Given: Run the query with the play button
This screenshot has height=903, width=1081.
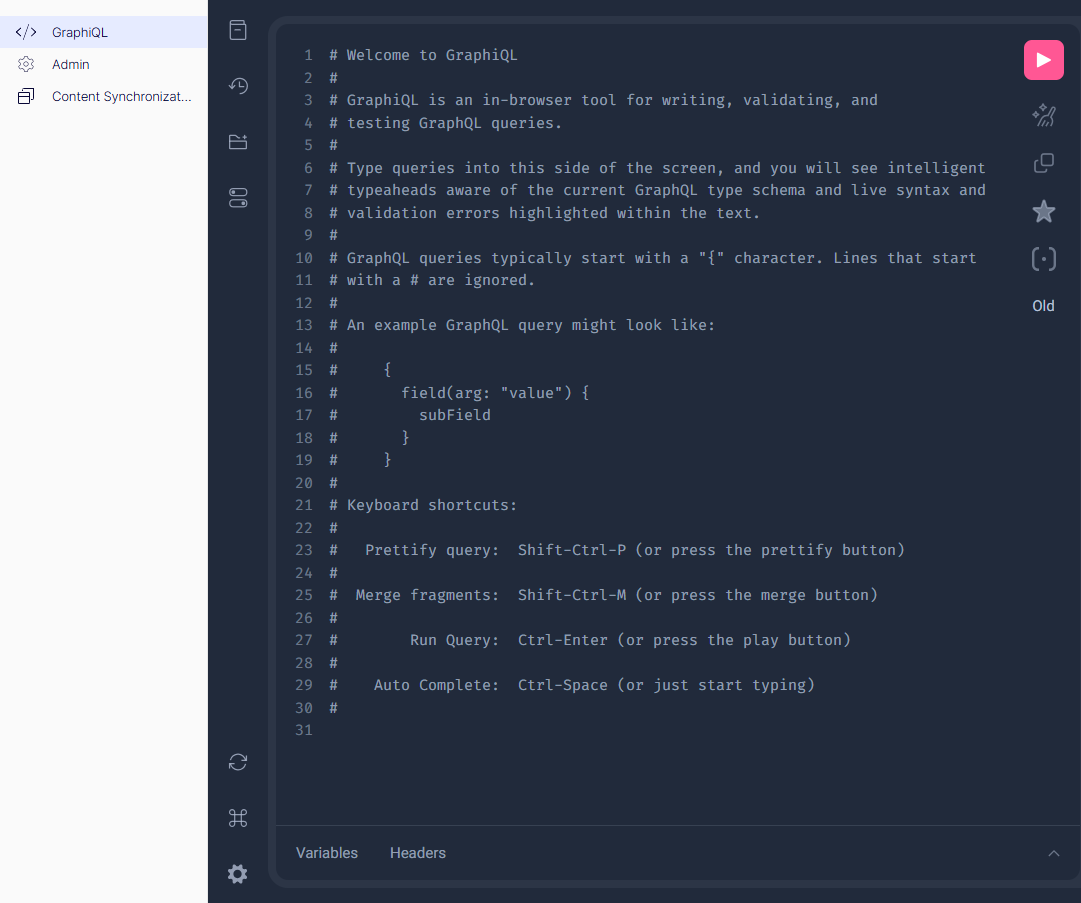Looking at the screenshot, I should (1043, 60).
